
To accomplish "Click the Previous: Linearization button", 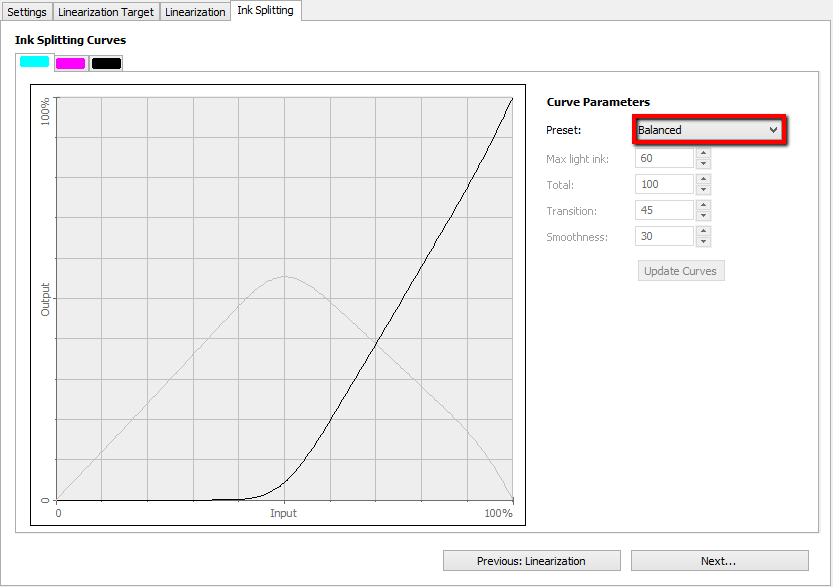I will point(531,560).
